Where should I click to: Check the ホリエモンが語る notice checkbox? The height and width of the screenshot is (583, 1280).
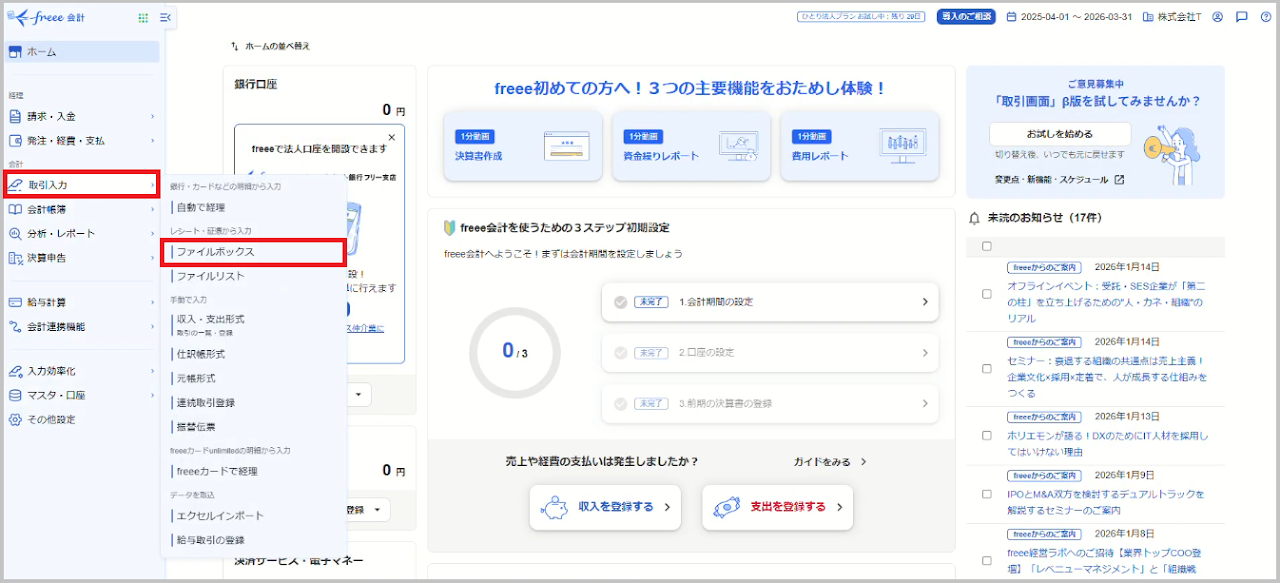point(987,436)
